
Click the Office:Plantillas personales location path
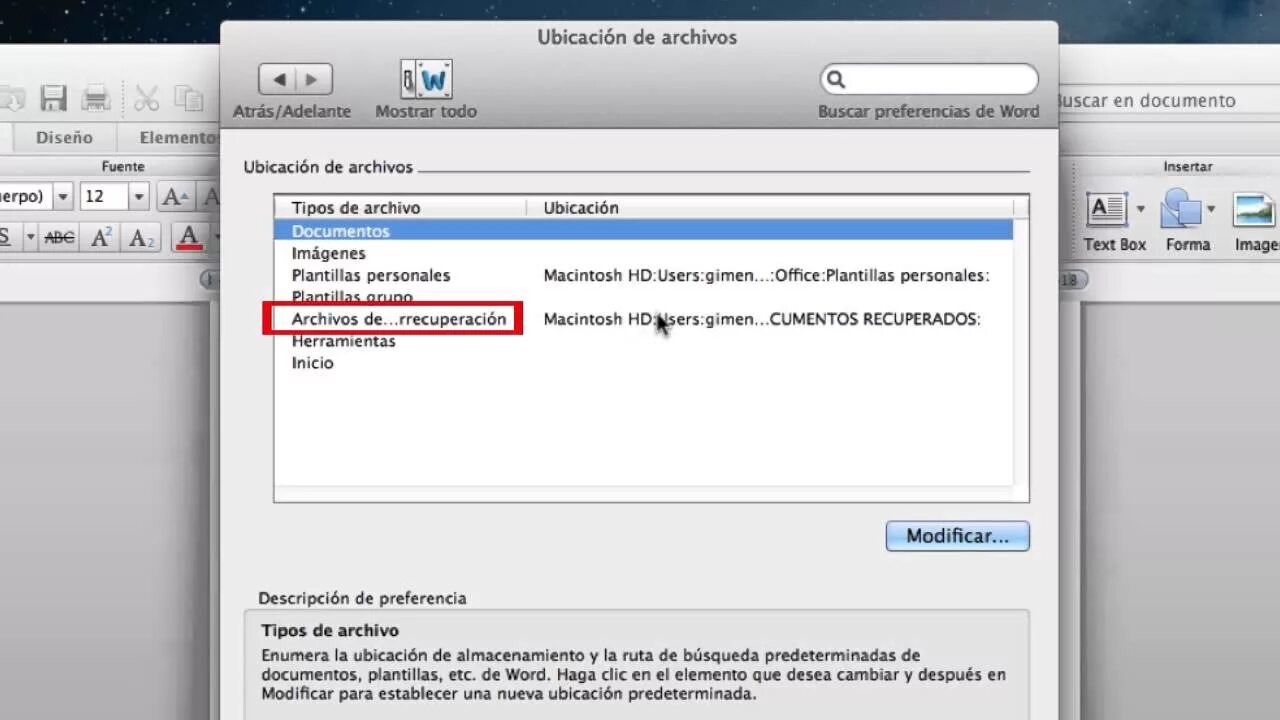point(767,275)
